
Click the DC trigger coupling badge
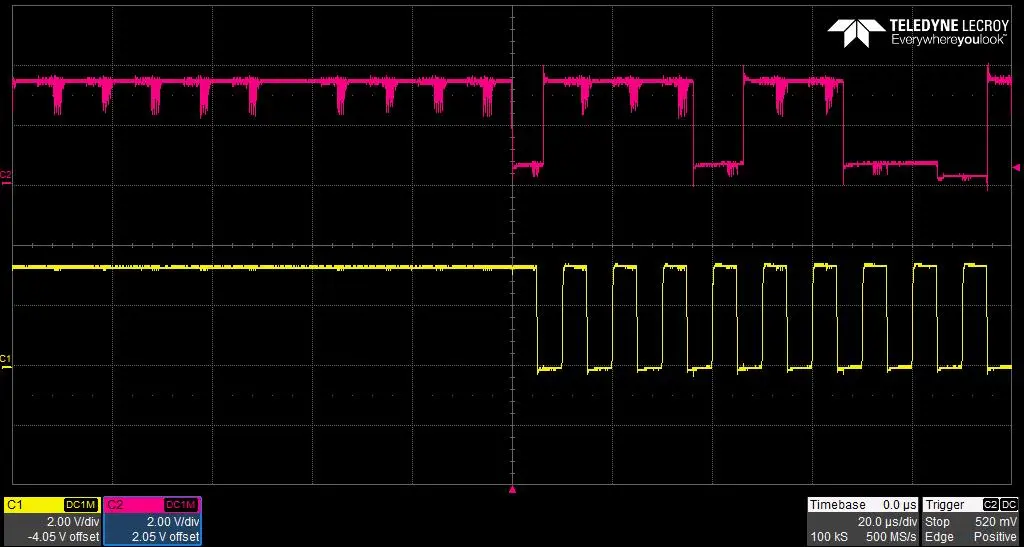(x=1009, y=505)
